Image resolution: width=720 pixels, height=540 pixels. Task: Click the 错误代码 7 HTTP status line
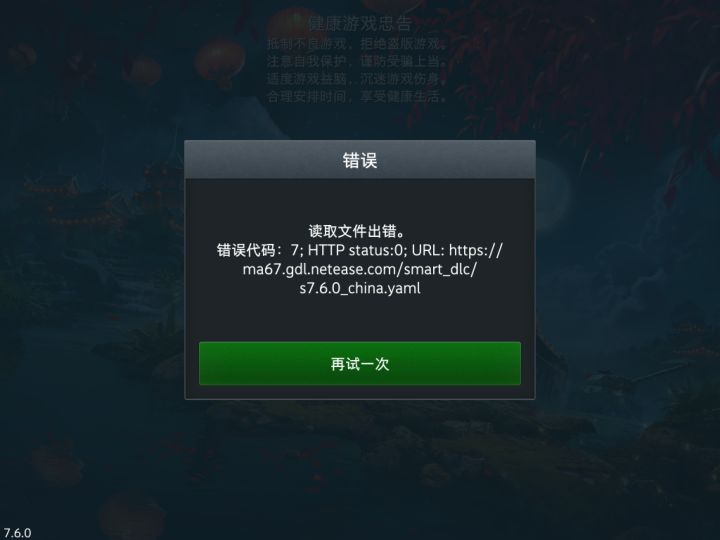click(x=360, y=250)
